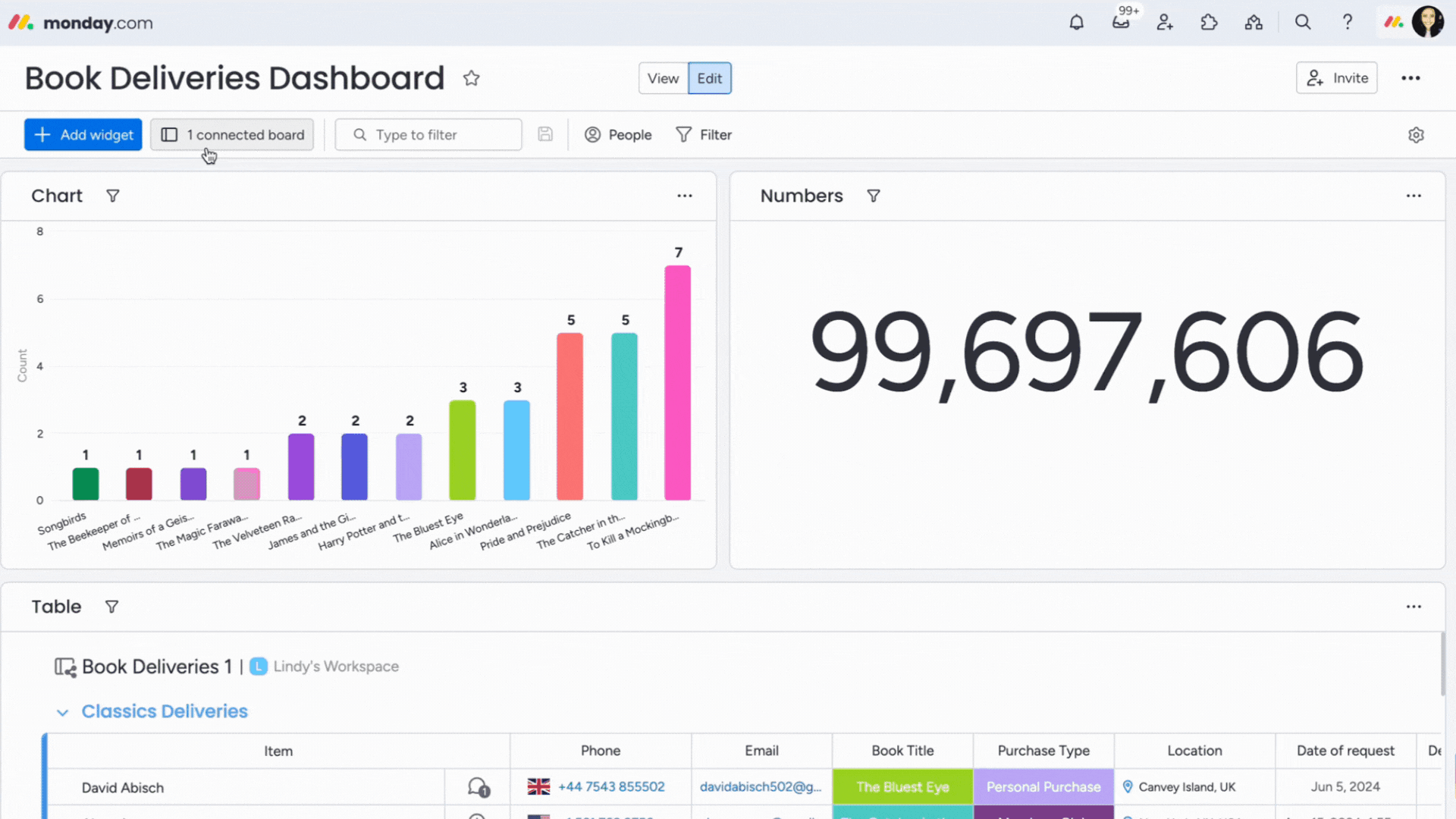The height and width of the screenshot is (819, 1456).
Task: Click the Table widget vertical scrollbar
Action: tap(1442, 664)
